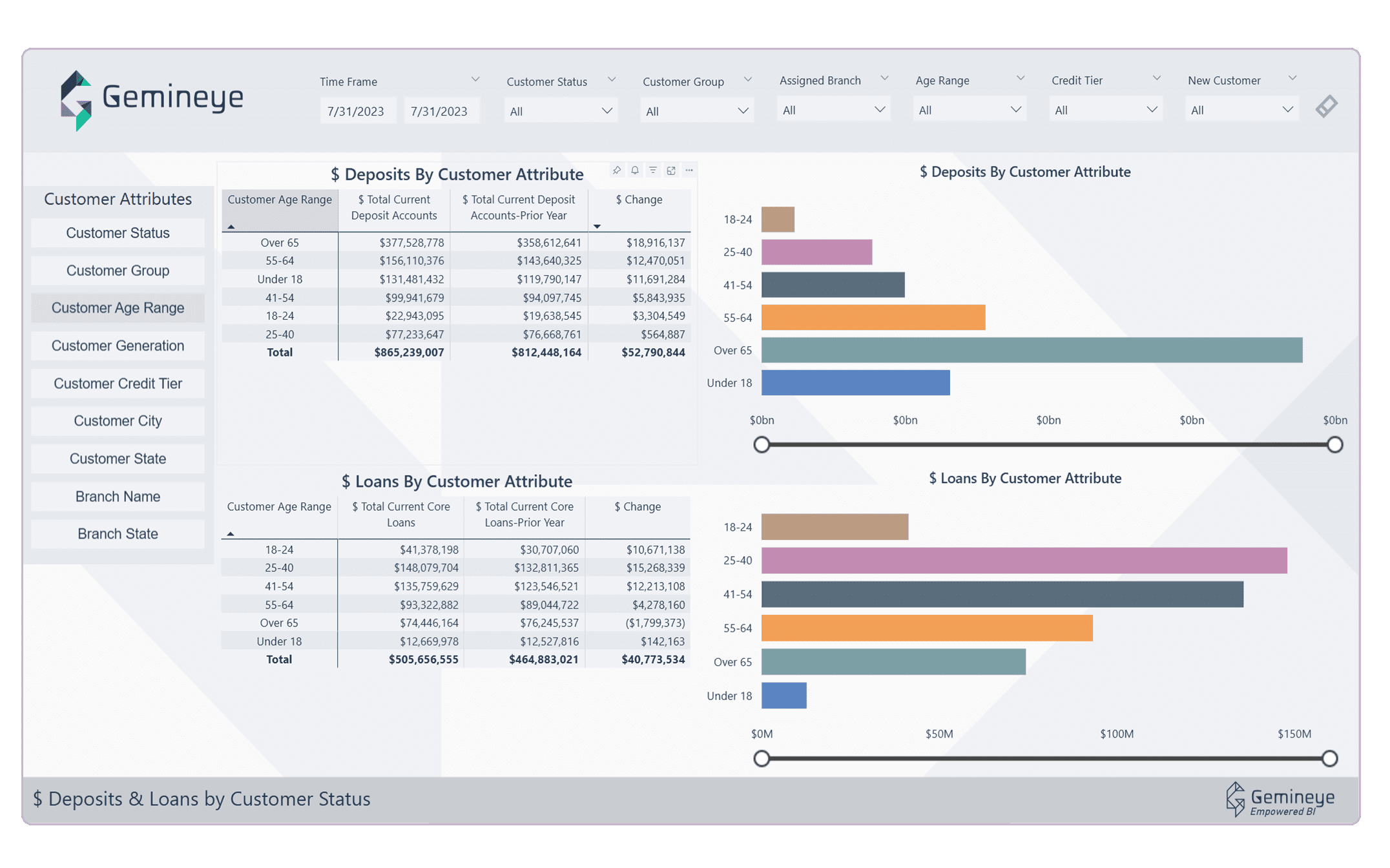Set an alert via the bell icon
Screen dimensions: 1390x868
pyautogui.click(x=635, y=170)
